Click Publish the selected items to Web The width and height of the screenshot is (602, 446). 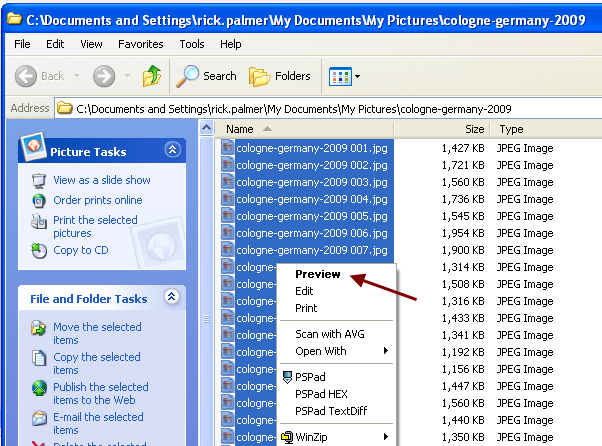[101, 393]
